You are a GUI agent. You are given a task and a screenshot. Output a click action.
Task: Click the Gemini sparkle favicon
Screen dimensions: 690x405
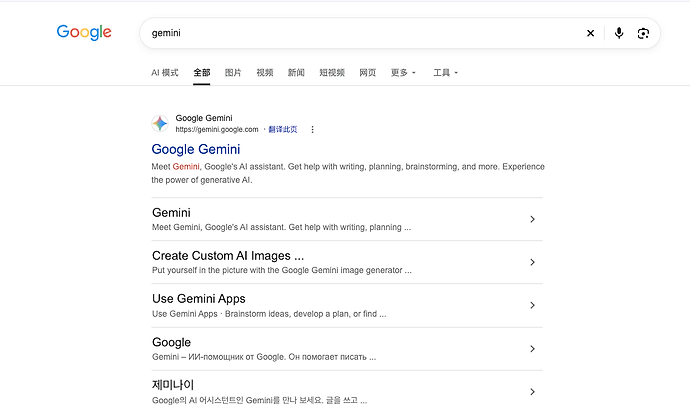(160, 123)
